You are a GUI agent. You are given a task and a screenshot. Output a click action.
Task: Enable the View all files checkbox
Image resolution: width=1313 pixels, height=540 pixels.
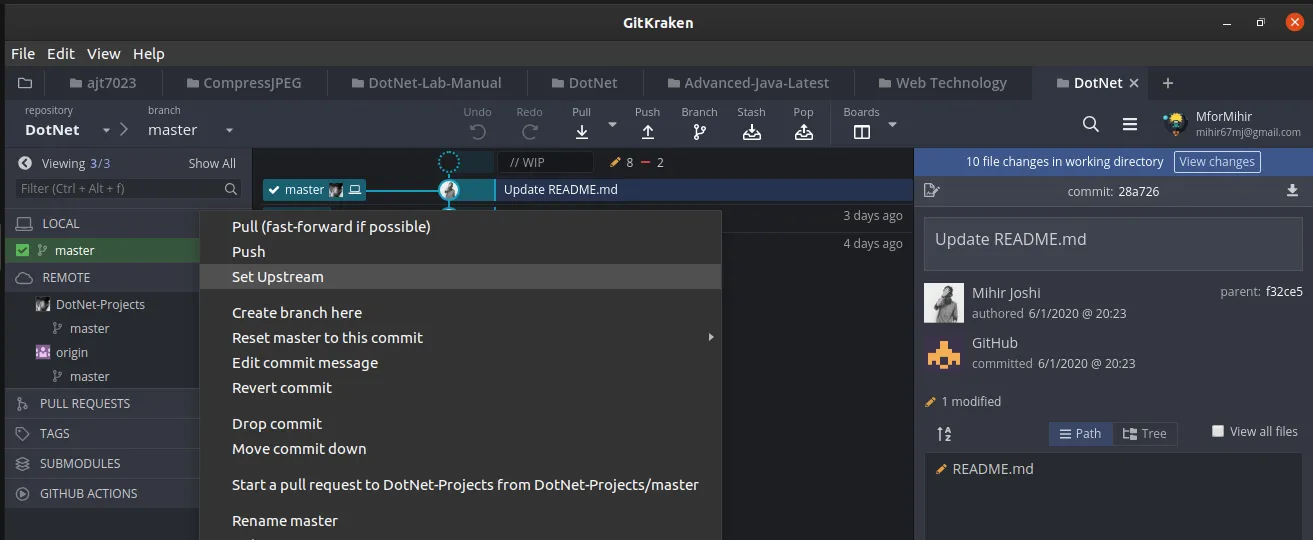point(1218,431)
